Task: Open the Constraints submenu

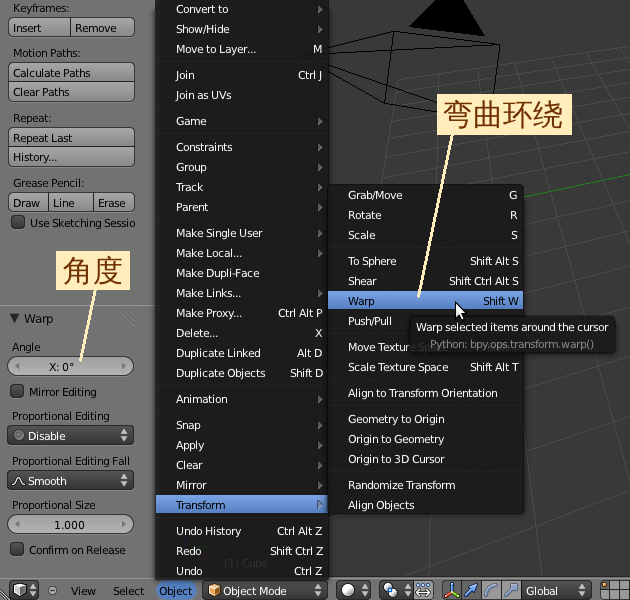Action: [x=242, y=147]
